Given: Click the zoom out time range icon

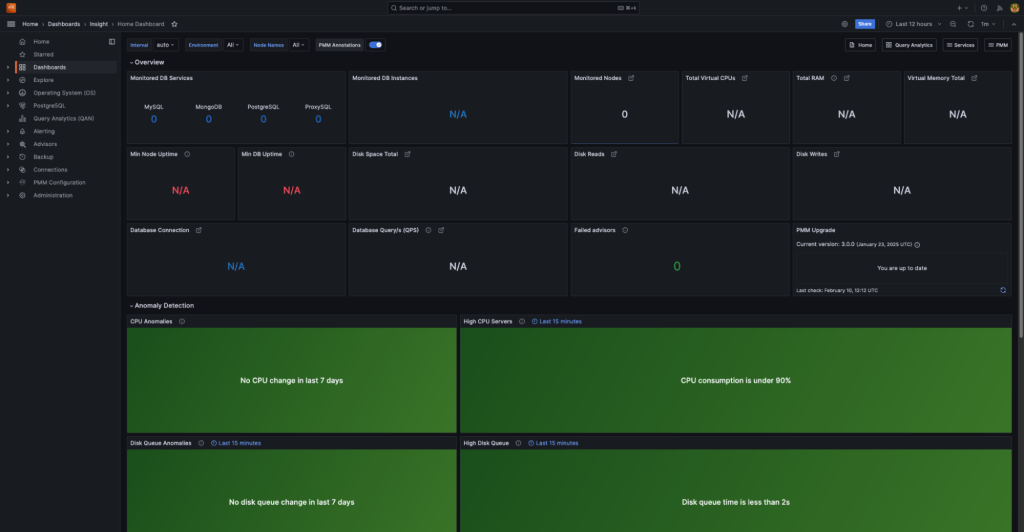Looking at the screenshot, I should pyautogui.click(x=953, y=23).
